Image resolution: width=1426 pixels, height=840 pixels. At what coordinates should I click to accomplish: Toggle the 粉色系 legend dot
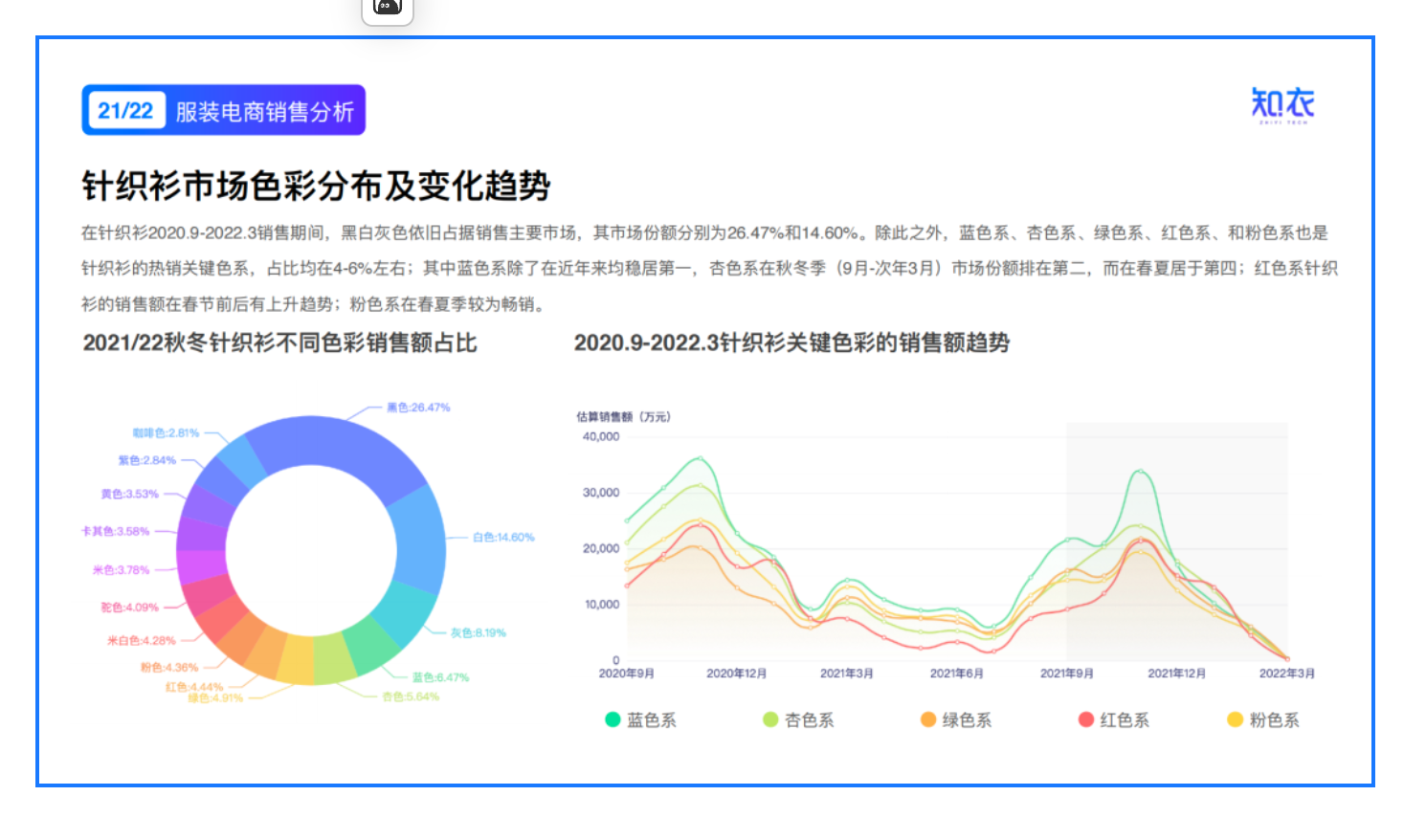click(x=1236, y=719)
